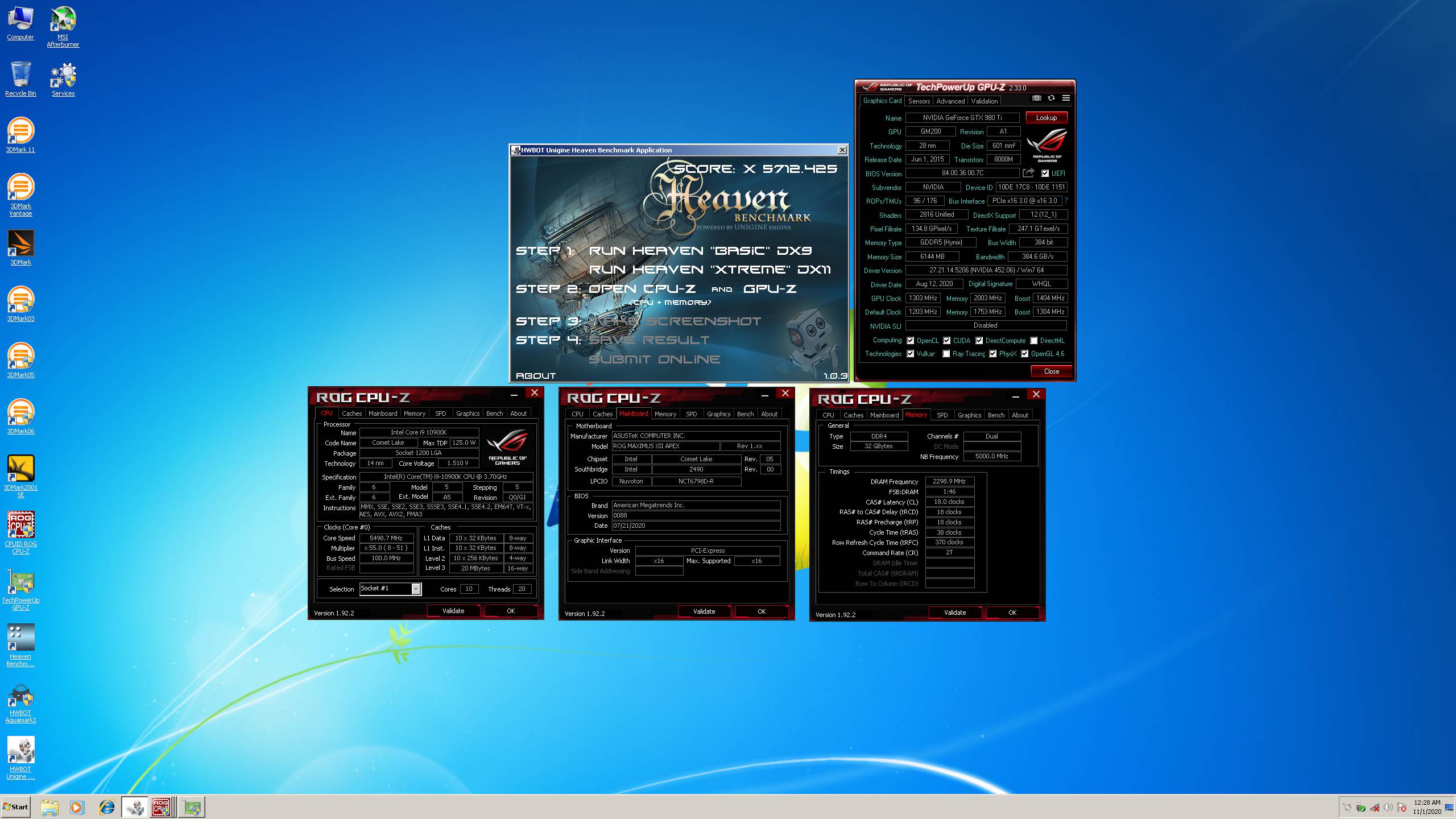Click the Bus Interface question mark in GPU-Z
This screenshot has height=819, width=1456.
click(x=1066, y=201)
